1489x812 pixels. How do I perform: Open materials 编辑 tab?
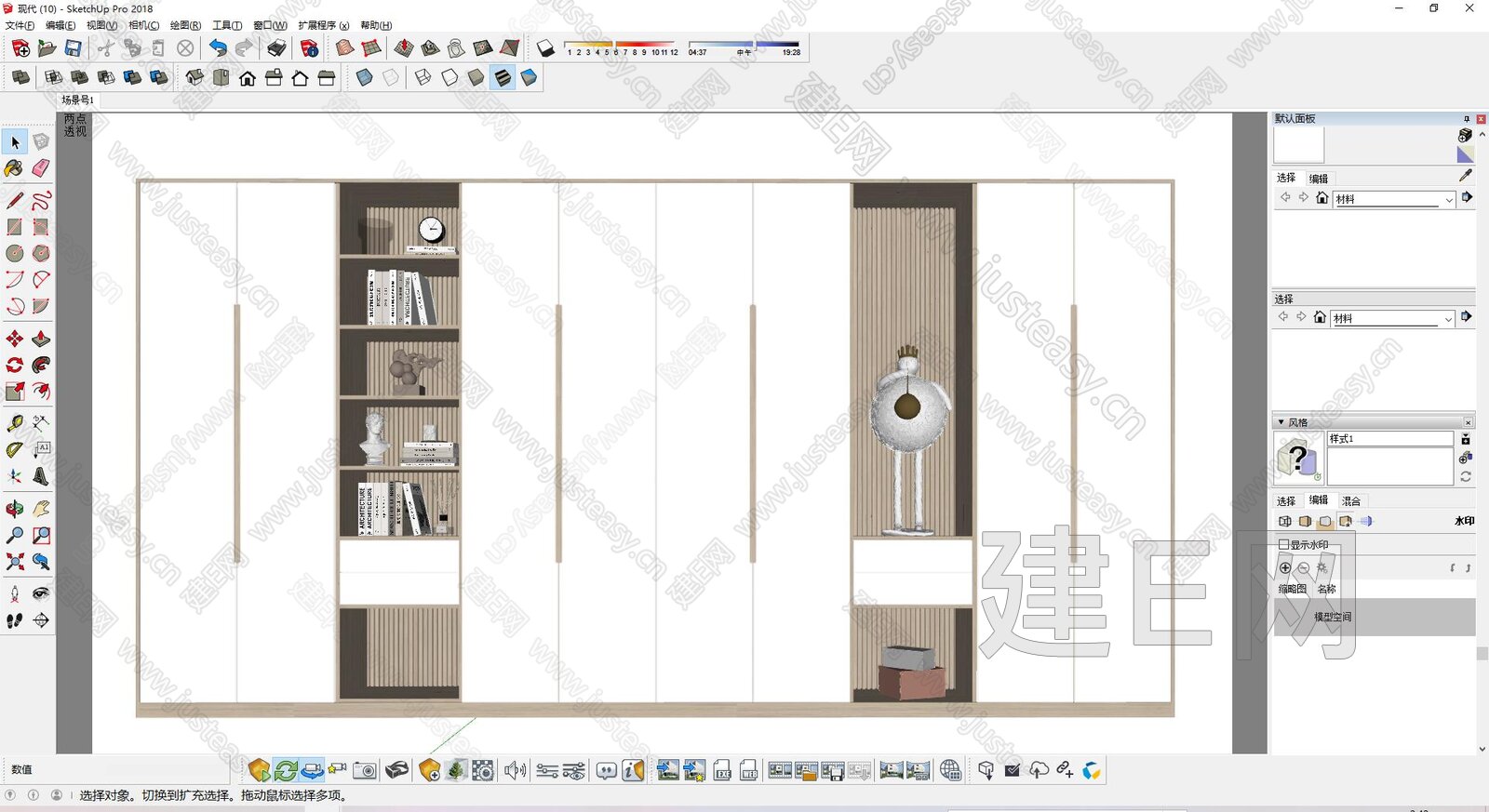1319,179
